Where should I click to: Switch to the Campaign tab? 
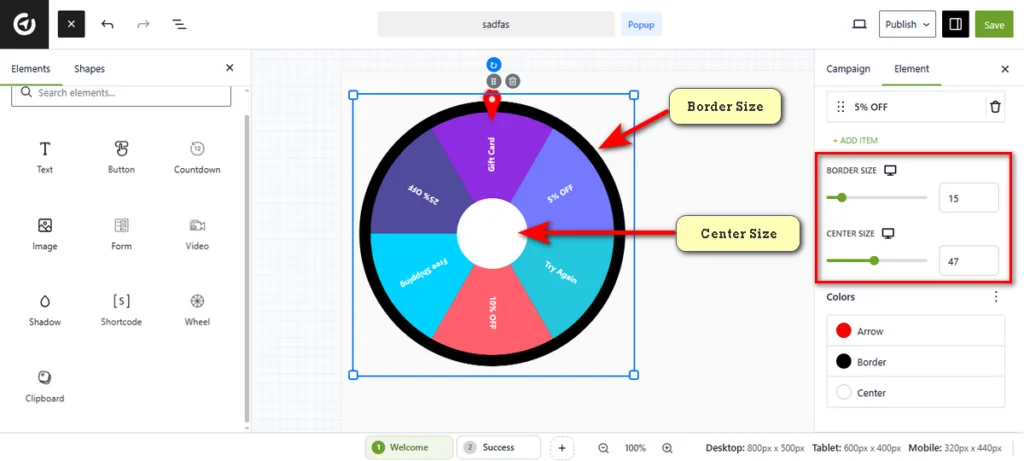(x=847, y=69)
